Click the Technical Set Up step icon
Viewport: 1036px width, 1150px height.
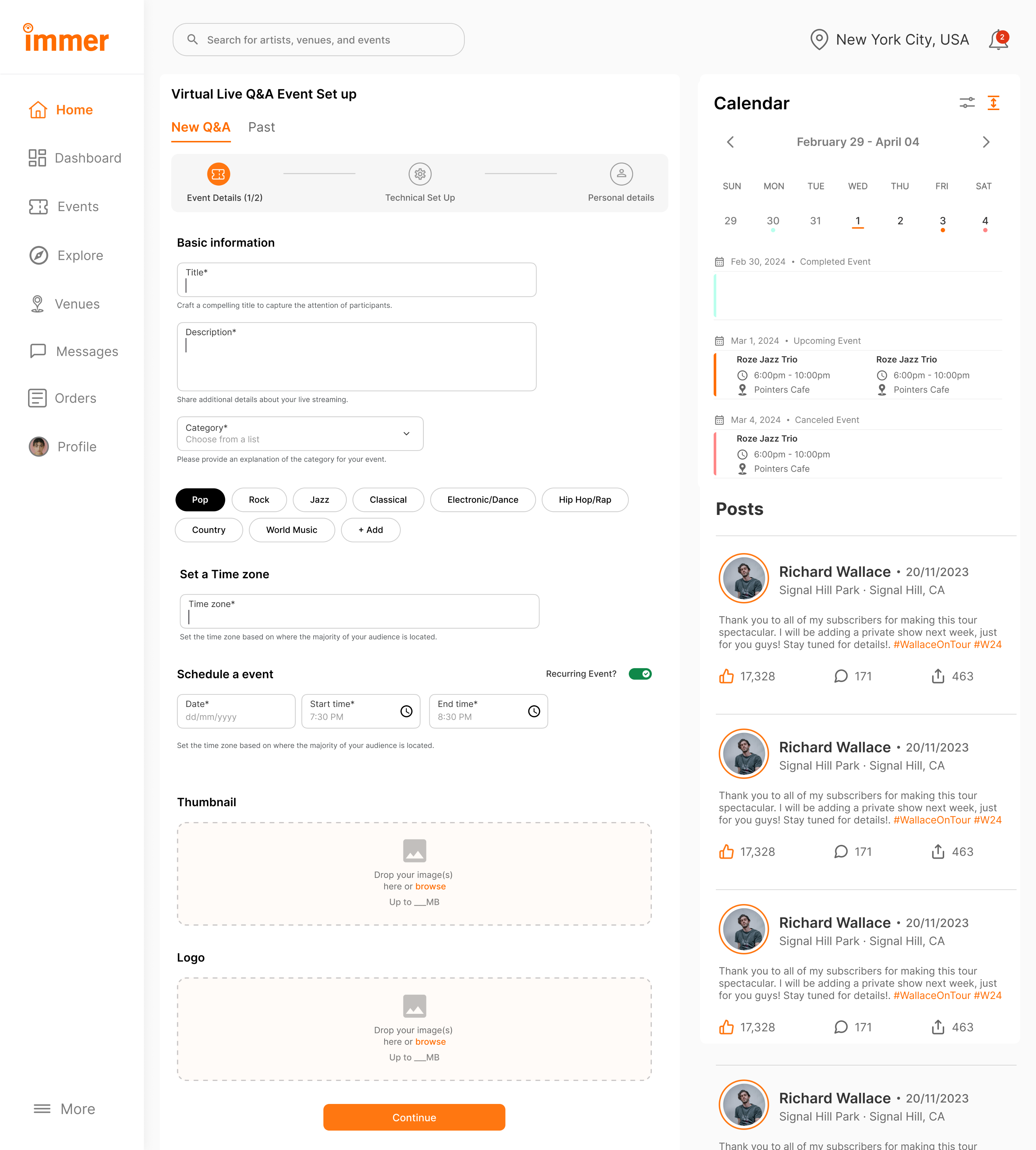(x=420, y=174)
